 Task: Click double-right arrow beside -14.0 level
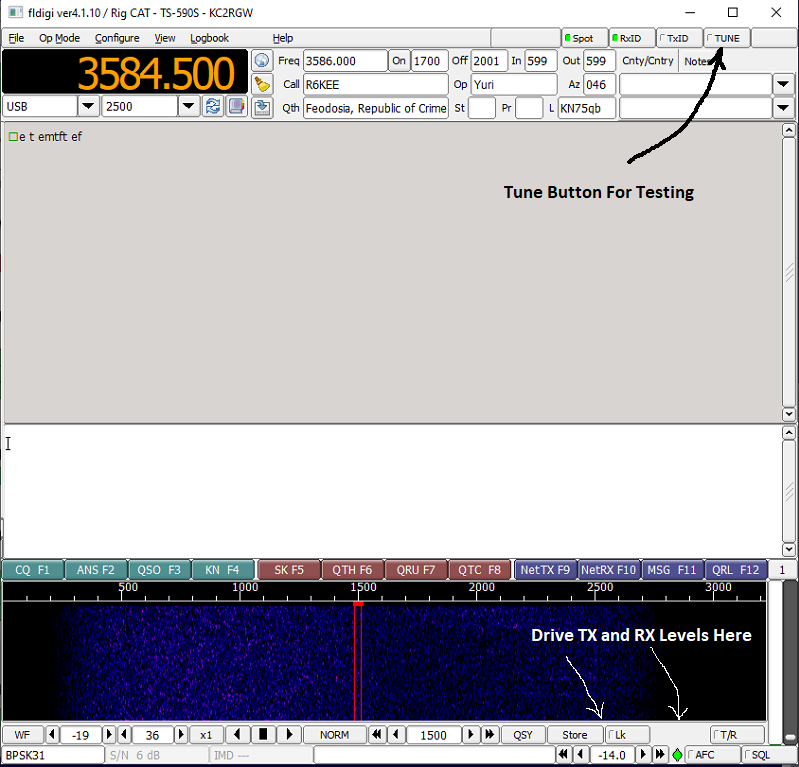pos(660,754)
